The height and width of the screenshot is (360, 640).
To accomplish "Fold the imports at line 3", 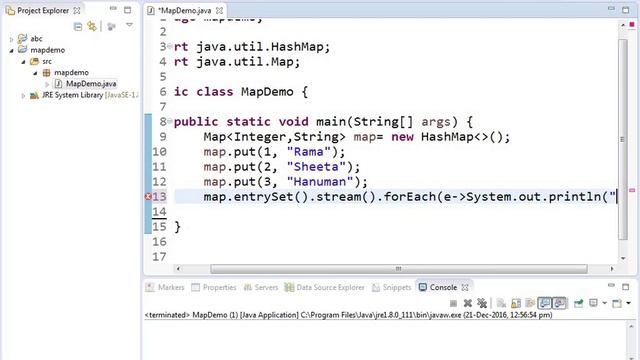I will click(x=169, y=46).
